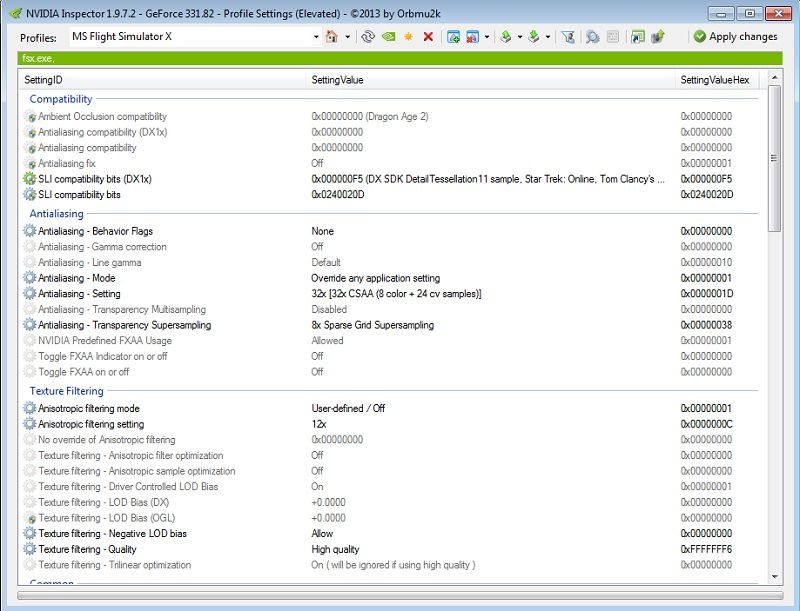The width and height of the screenshot is (800, 611).
Task: Expand the import profile dropdown arrow
Action: coord(548,37)
